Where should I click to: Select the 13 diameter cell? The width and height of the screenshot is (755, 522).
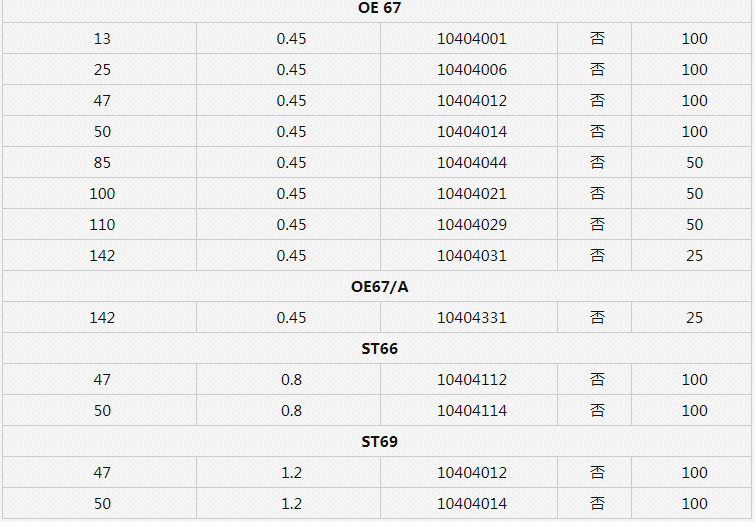coord(102,39)
